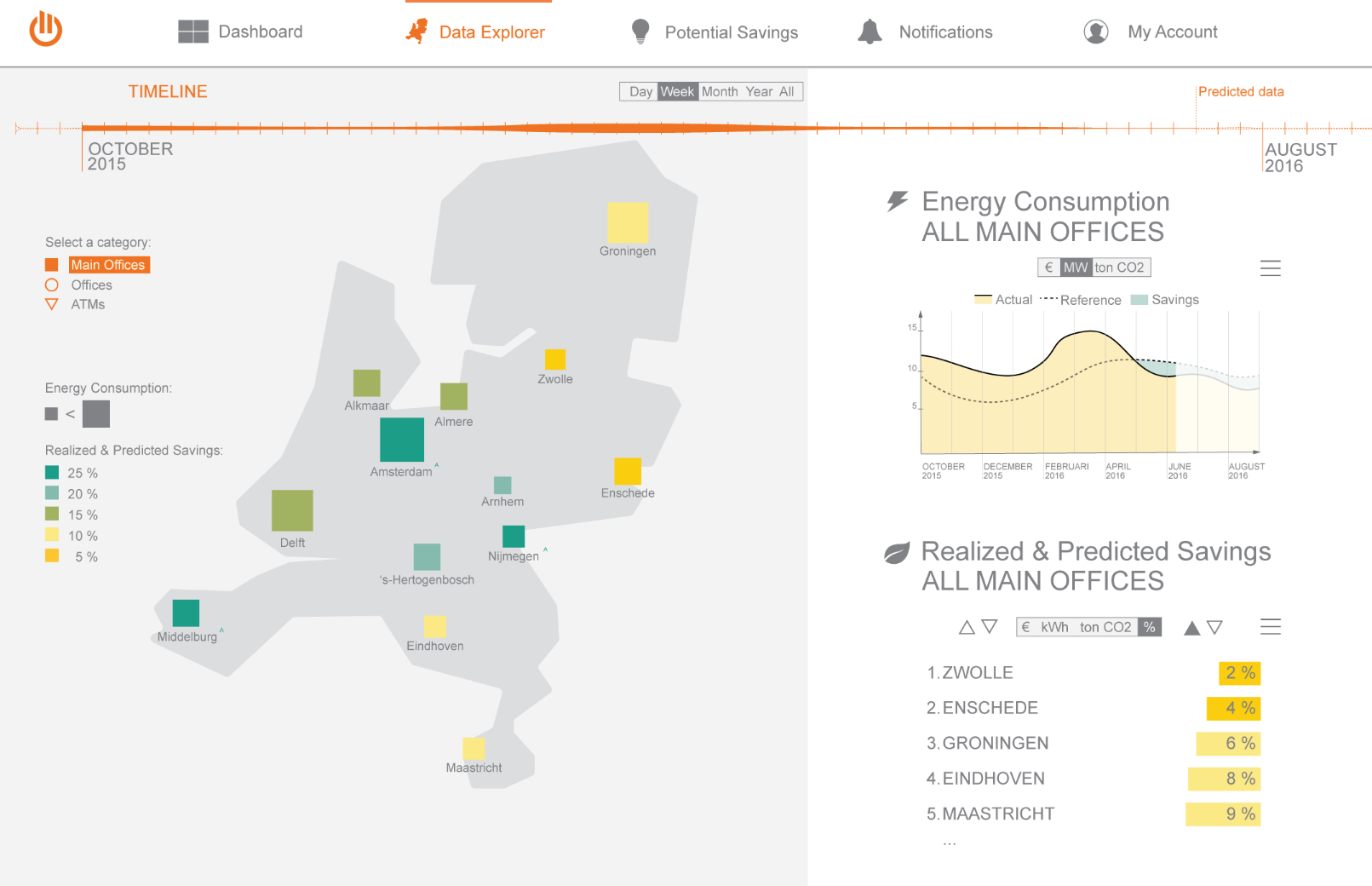Click the 25 % teal savings swatch

[x=52, y=473]
